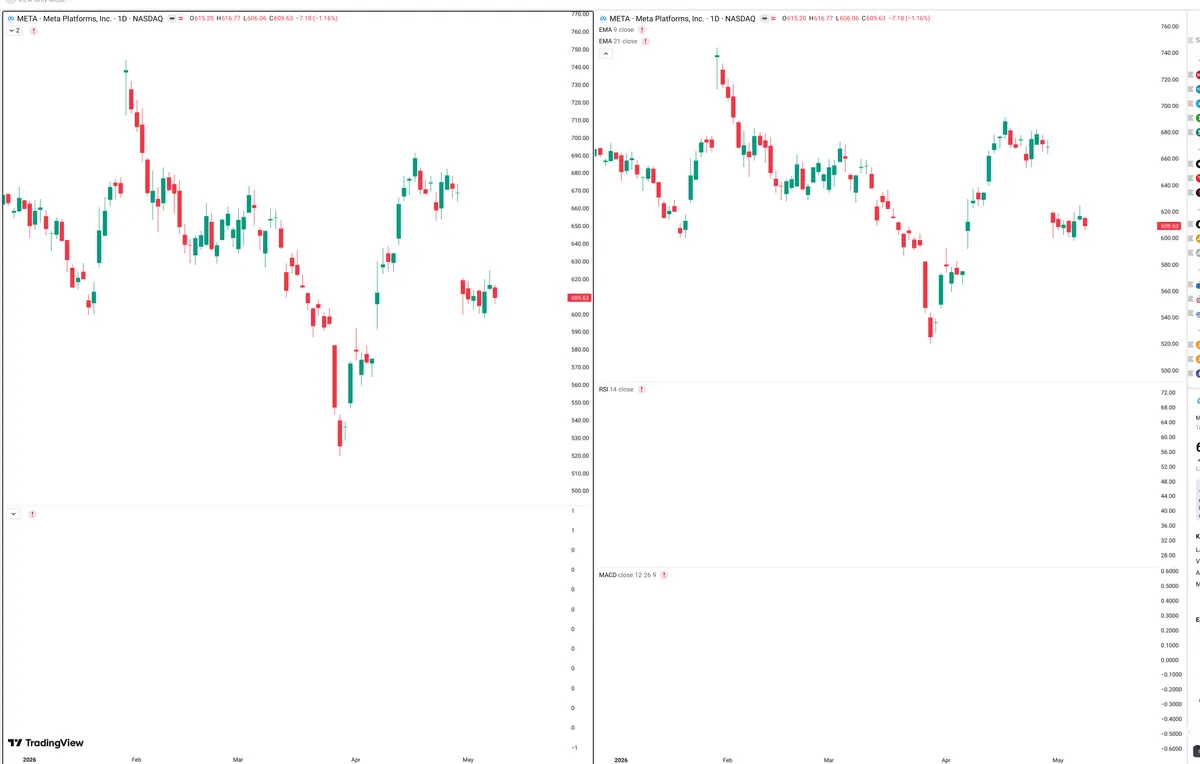The image size is (1200, 764).
Task: Click the warning icon next to MACD close 12 26 9
Action: pyautogui.click(x=664, y=575)
